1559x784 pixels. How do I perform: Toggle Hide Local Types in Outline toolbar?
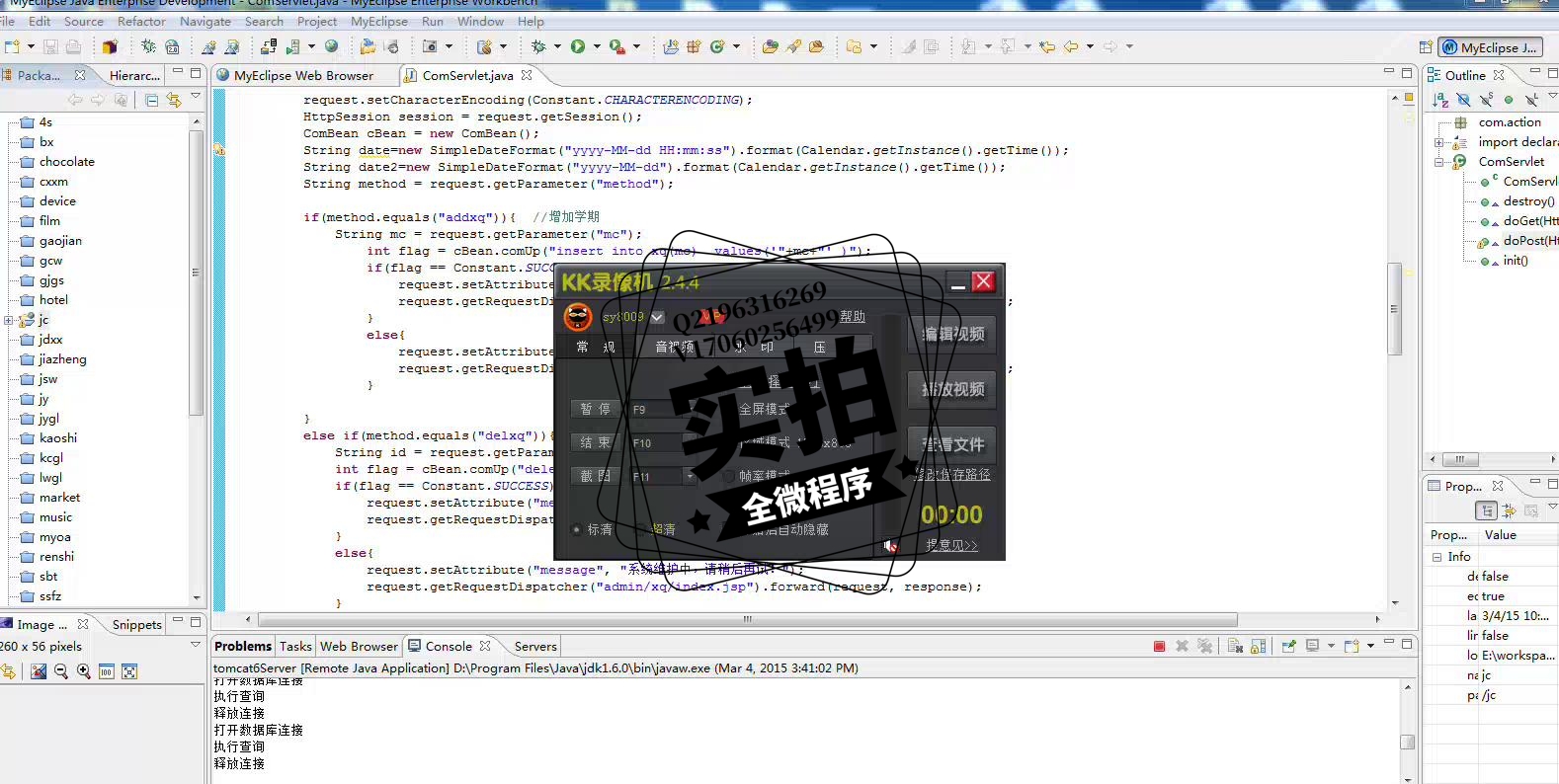1531,100
